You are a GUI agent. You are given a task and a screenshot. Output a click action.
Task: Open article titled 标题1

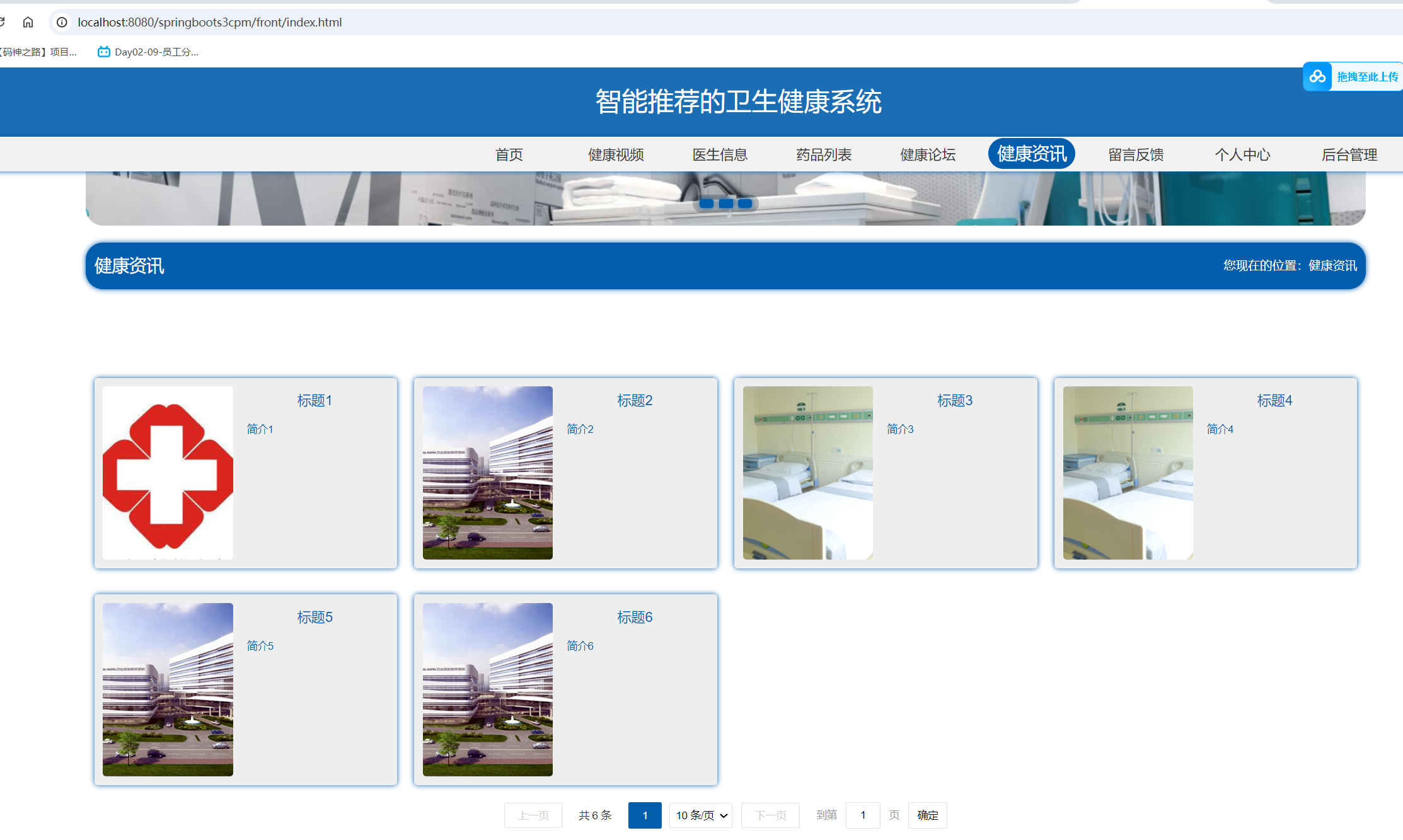[315, 400]
